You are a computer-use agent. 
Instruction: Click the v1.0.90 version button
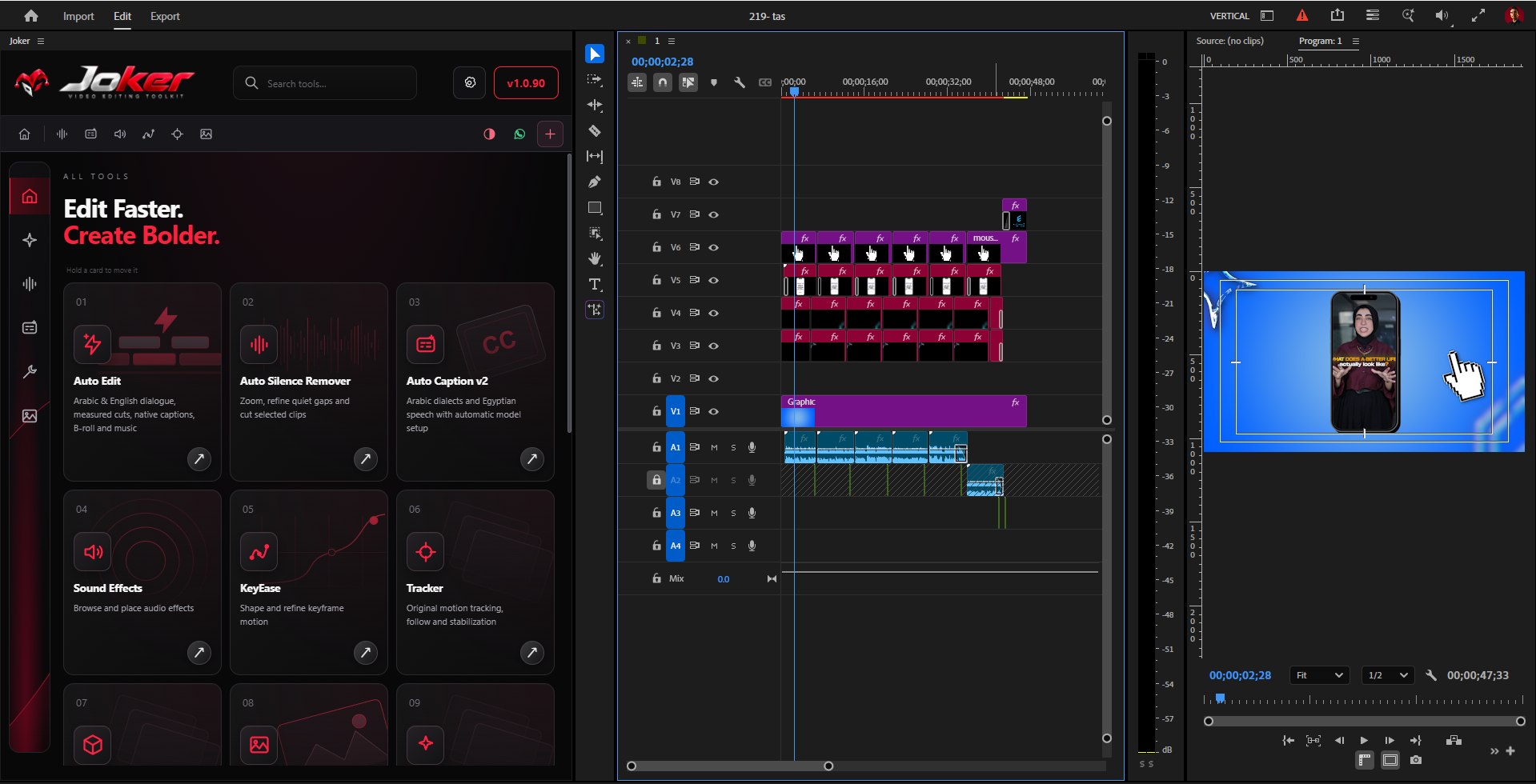[x=526, y=83]
